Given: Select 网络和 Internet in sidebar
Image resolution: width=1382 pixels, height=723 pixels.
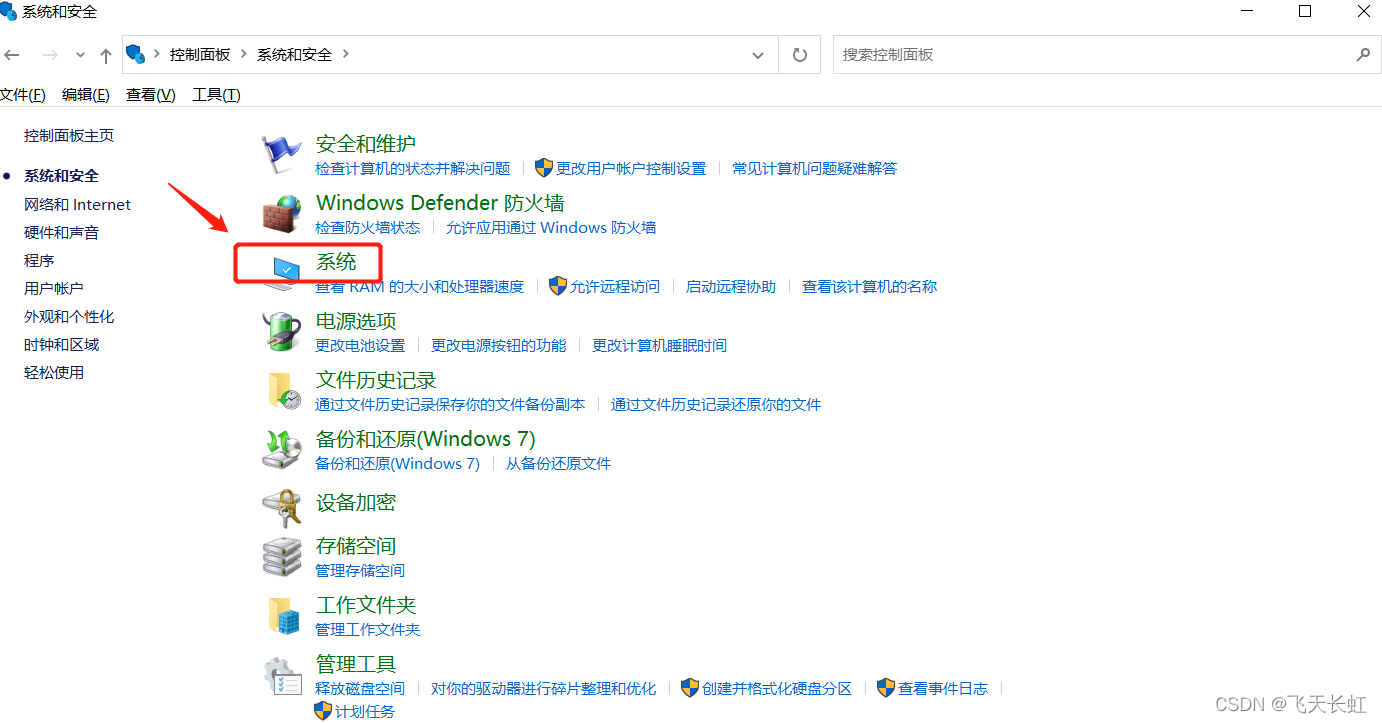Looking at the screenshot, I should pyautogui.click(x=78, y=204).
